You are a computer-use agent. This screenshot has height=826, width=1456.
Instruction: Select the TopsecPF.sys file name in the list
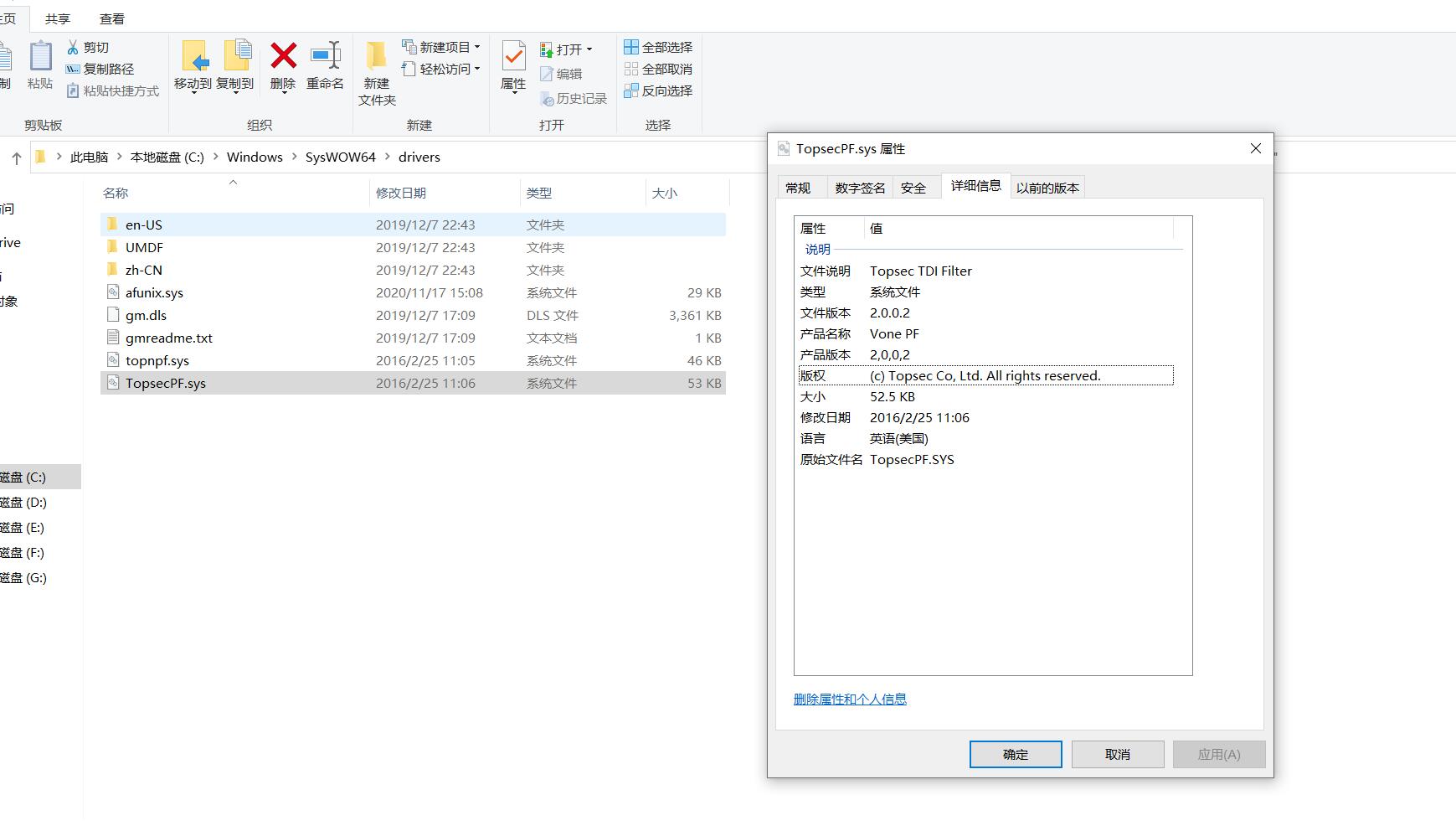(x=166, y=383)
